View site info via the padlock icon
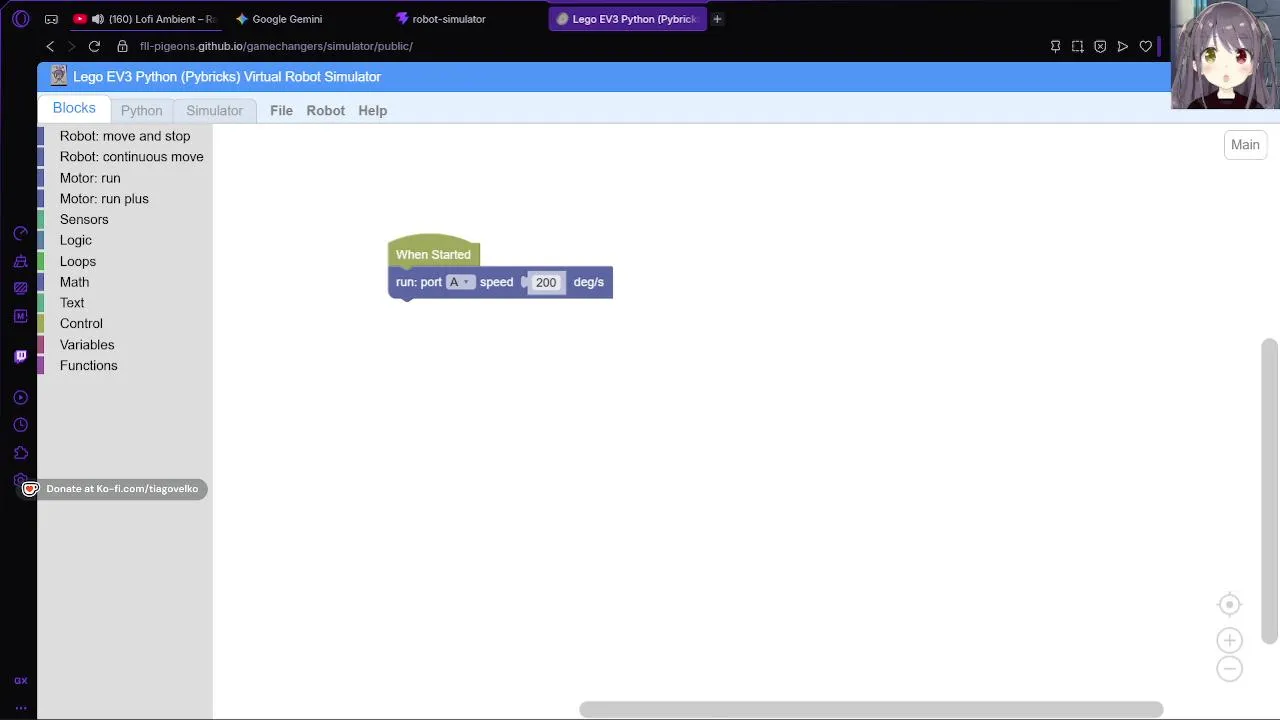The width and height of the screenshot is (1280, 720). pyautogui.click(x=122, y=46)
